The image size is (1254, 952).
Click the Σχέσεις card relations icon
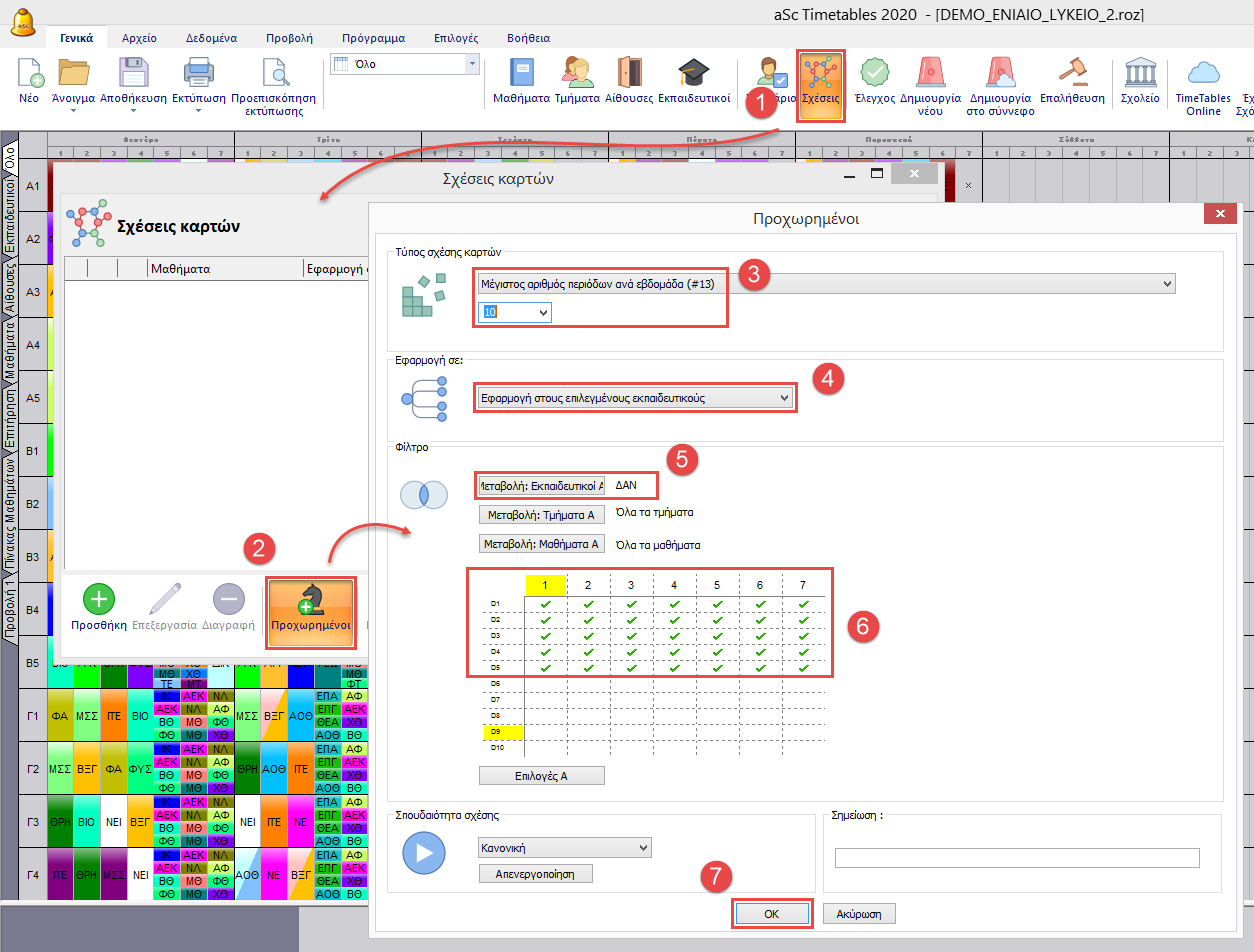(821, 78)
